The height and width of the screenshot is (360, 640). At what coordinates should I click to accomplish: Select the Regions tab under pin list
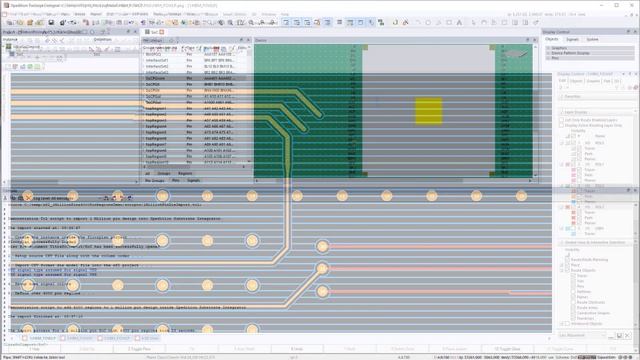[x=185, y=173]
